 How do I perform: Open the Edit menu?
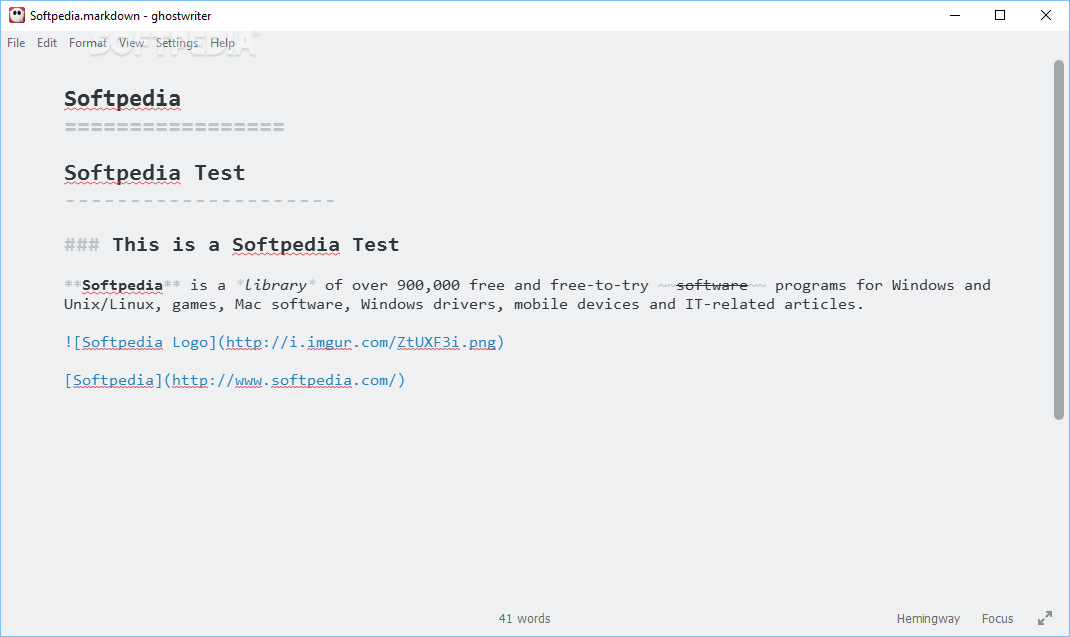(46, 43)
